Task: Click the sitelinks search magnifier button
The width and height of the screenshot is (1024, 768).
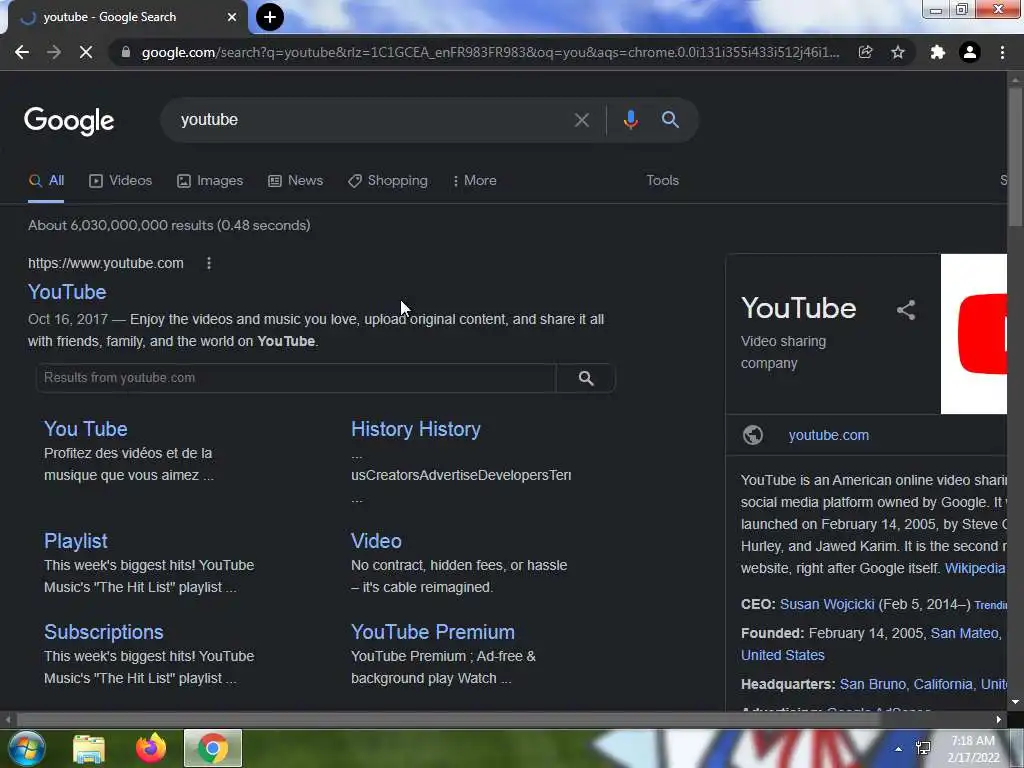Action: 586,378
